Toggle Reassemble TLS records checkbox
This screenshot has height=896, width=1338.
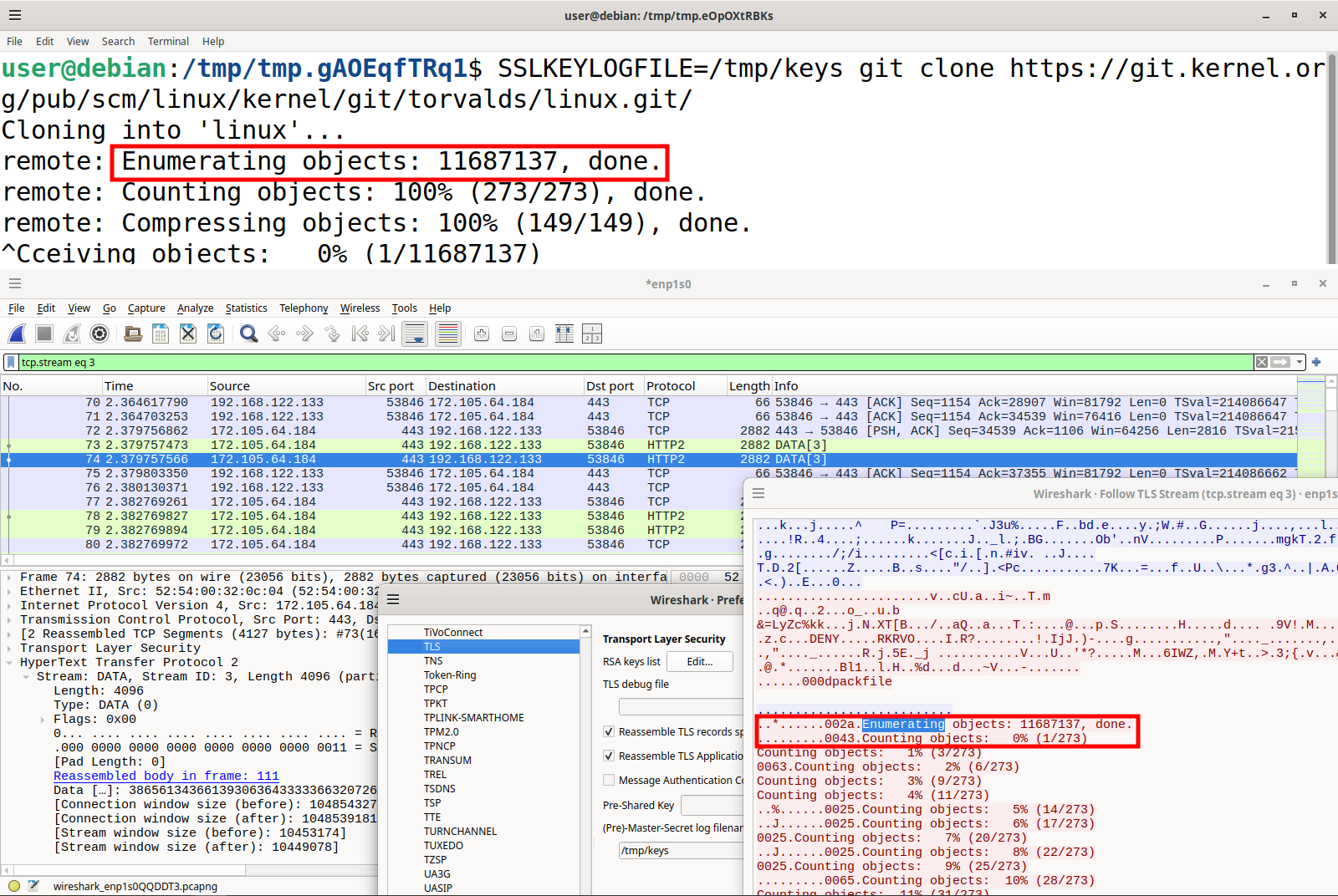(609, 731)
